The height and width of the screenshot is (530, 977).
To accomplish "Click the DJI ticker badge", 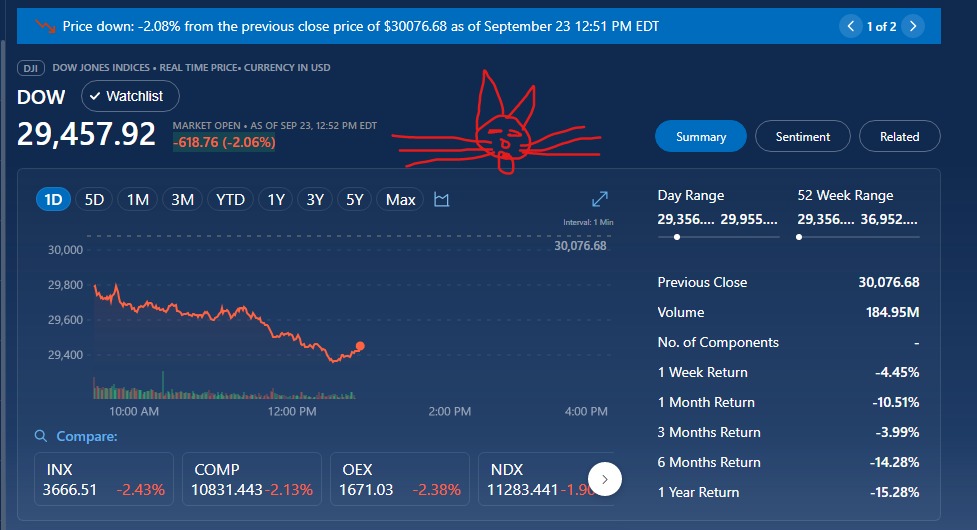I will pyautogui.click(x=29, y=68).
